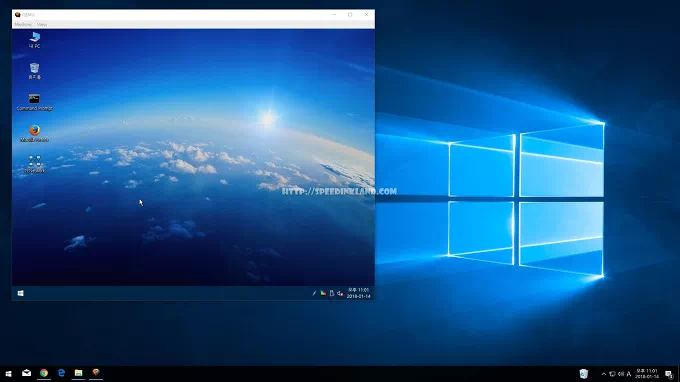Select the My PC icon on guest desktop
The image size is (680, 382).
(x=35, y=40)
